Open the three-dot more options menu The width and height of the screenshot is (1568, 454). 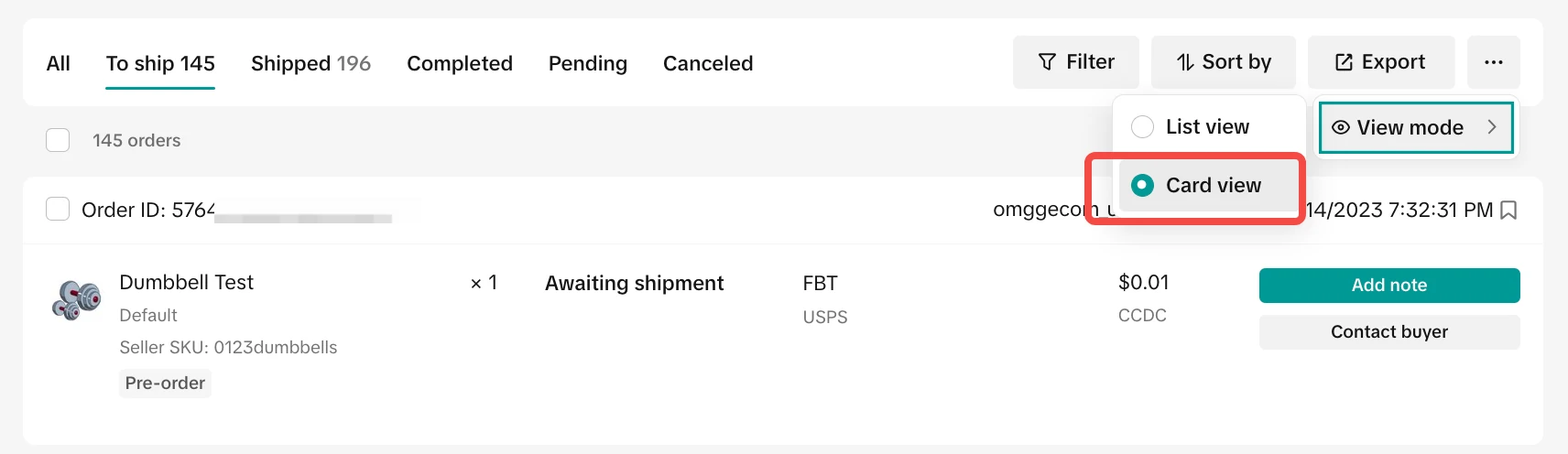1493,62
